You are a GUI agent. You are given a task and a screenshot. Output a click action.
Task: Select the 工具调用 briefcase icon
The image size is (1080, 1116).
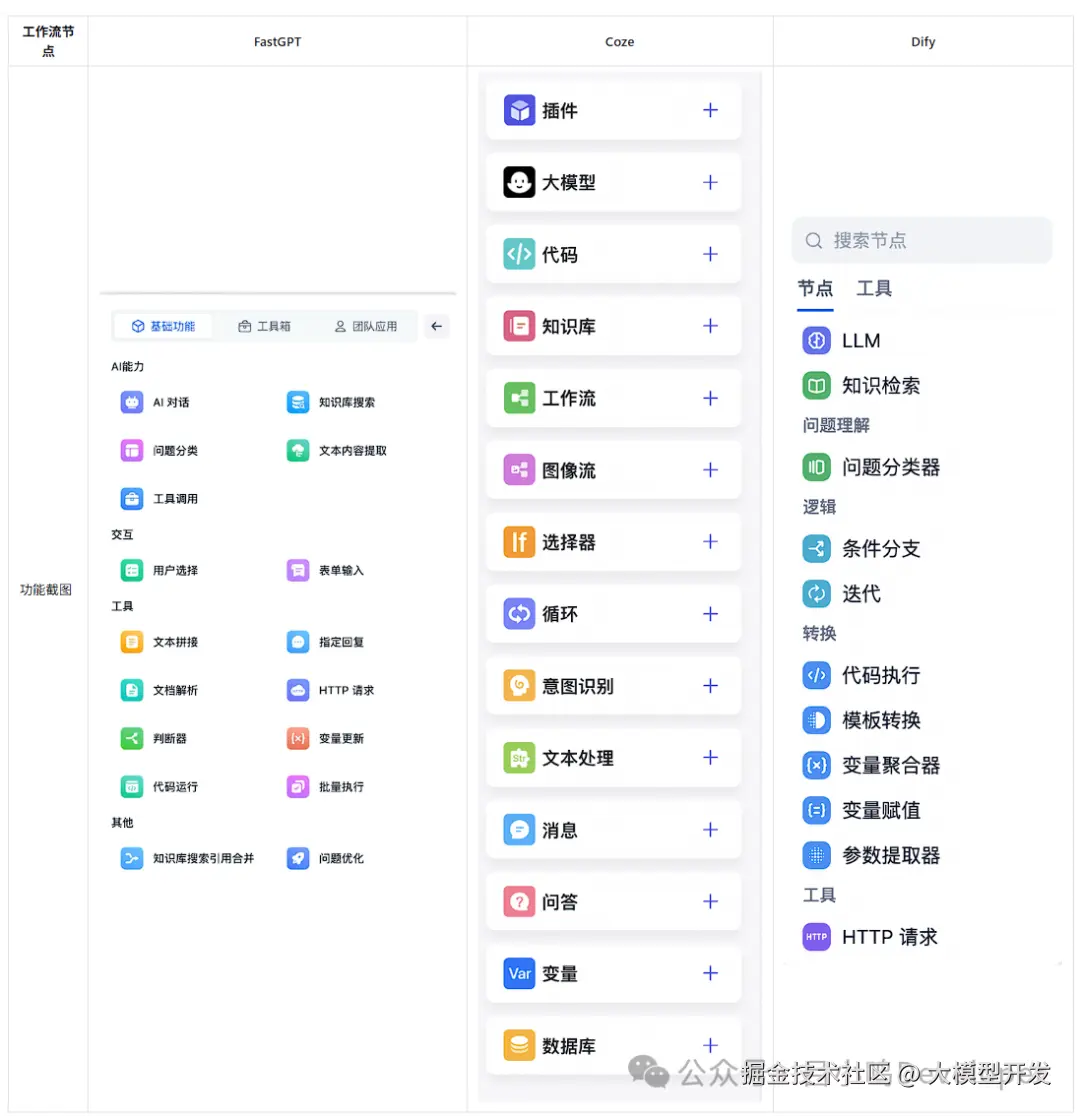pos(132,499)
